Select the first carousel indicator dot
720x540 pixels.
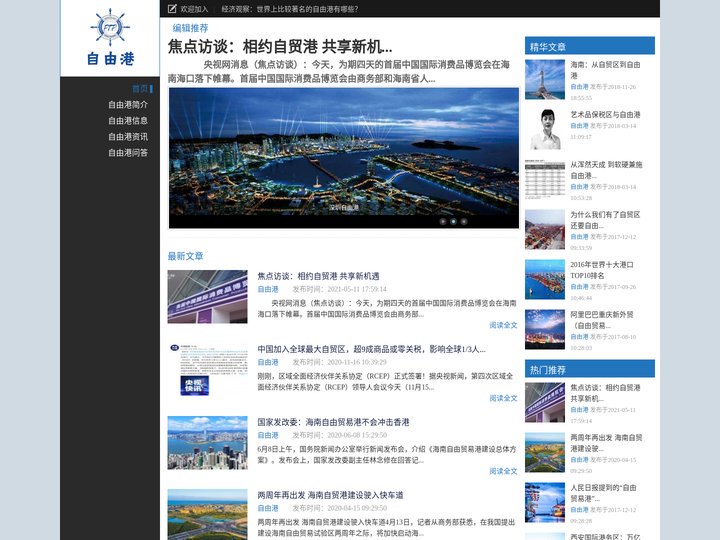tap(443, 221)
